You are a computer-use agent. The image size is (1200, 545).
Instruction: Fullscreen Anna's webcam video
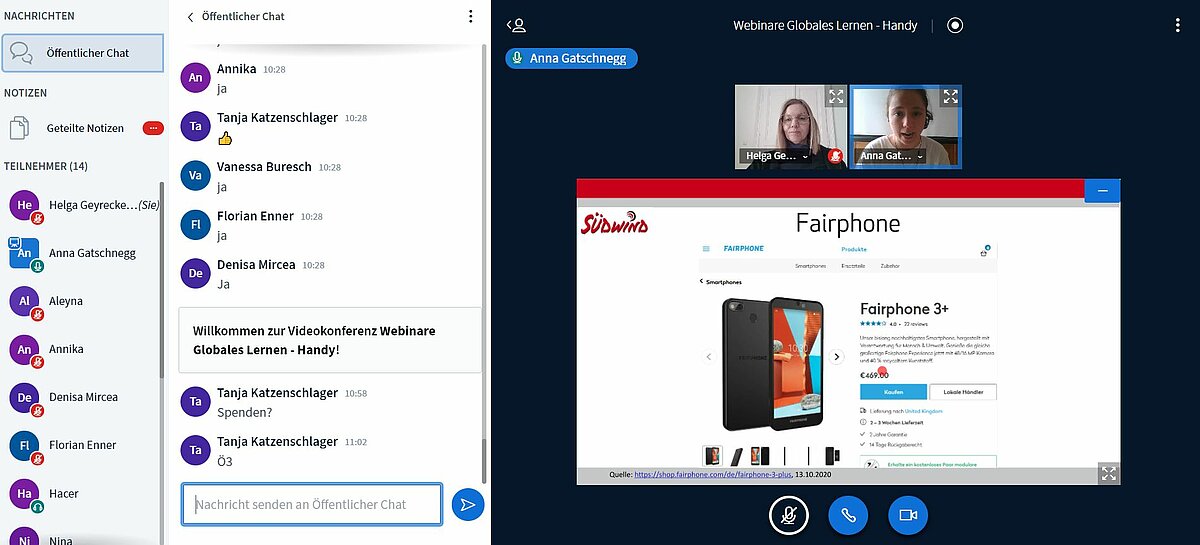tap(951, 97)
